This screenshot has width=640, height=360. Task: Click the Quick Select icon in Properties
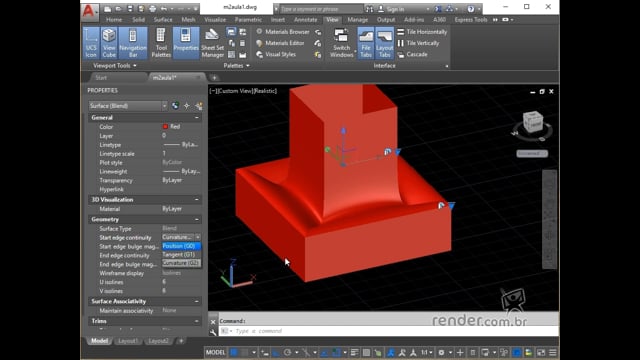(198, 106)
